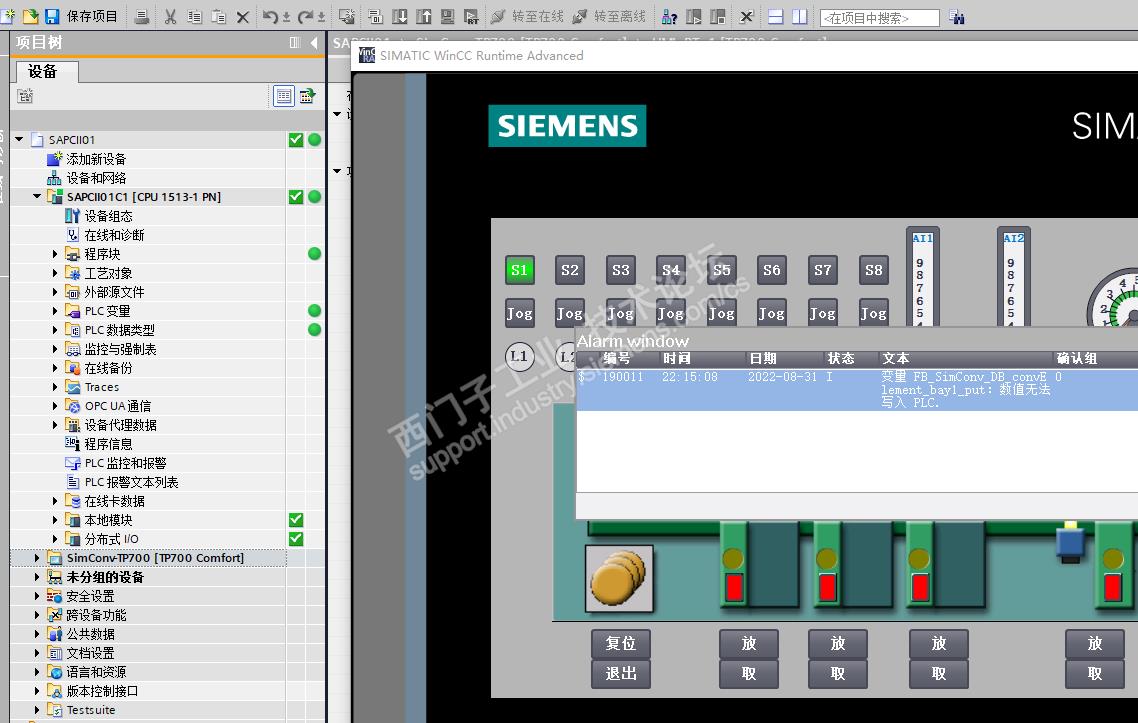Toggle the S7 switch in HMI runtime
Viewport: 1138px width, 723px height.
coord(822,270)
